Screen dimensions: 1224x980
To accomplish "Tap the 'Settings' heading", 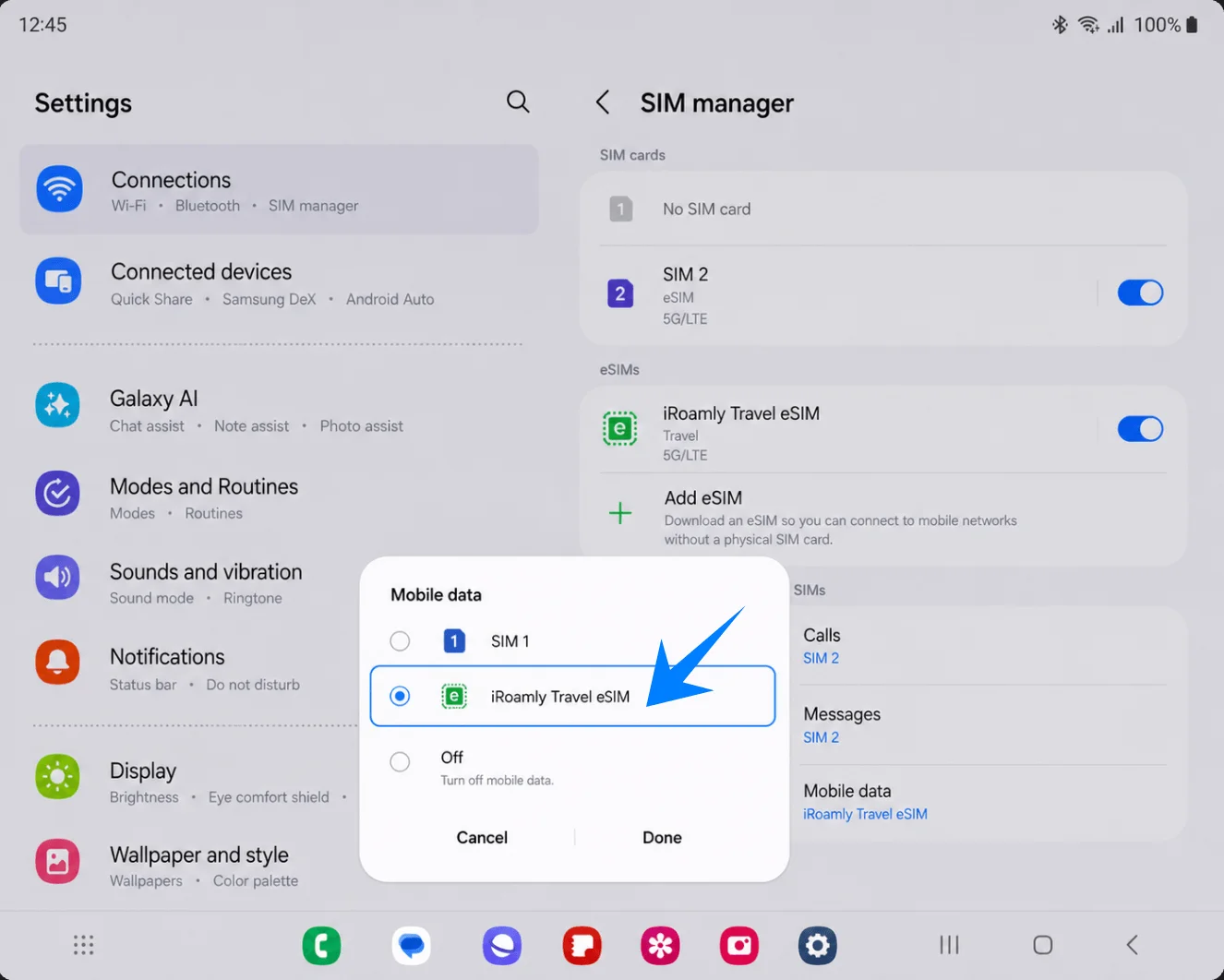I will tap(83, 103).
